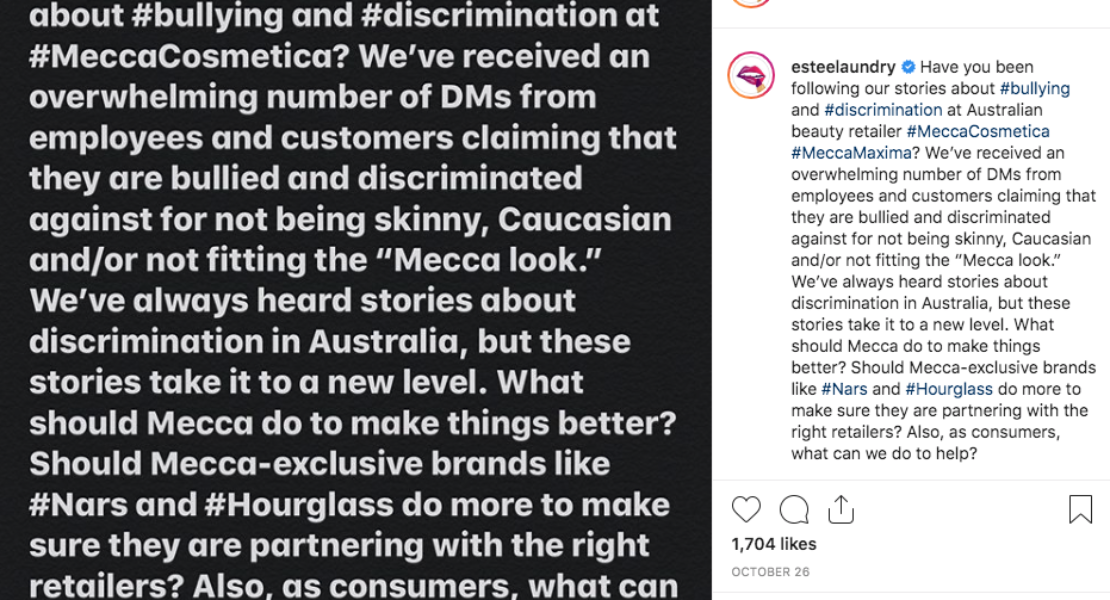The image size is (1110, 600).
Task: Click the large black post image
Action: [355, 300]
